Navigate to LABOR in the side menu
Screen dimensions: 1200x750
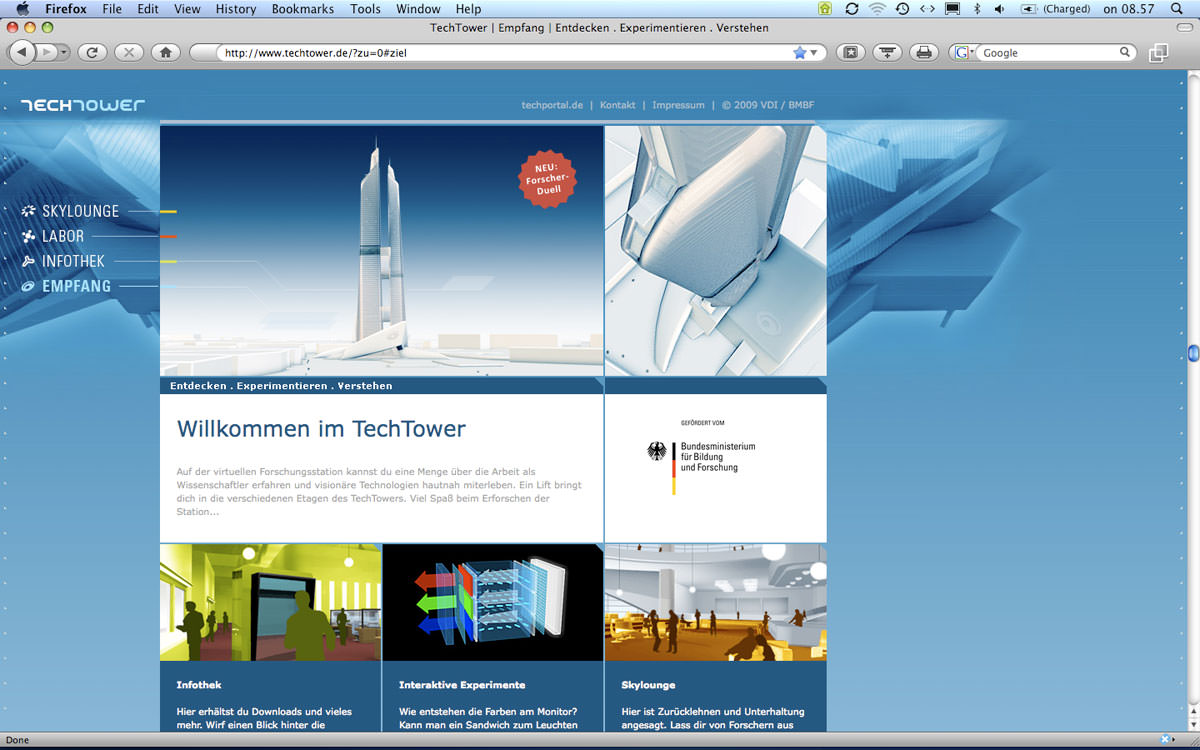[63, 236]
